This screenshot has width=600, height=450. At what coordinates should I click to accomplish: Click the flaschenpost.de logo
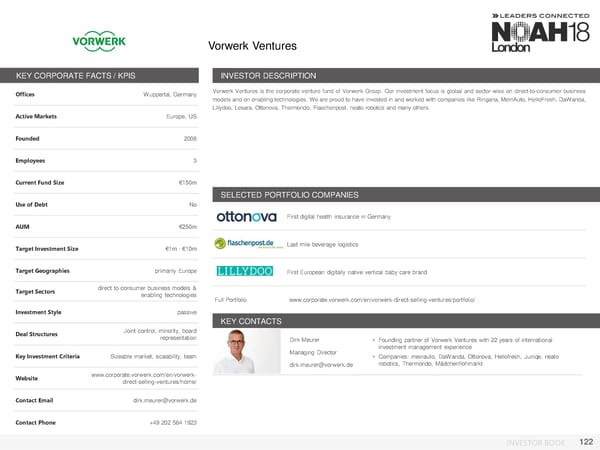click(x=246, y=243)
